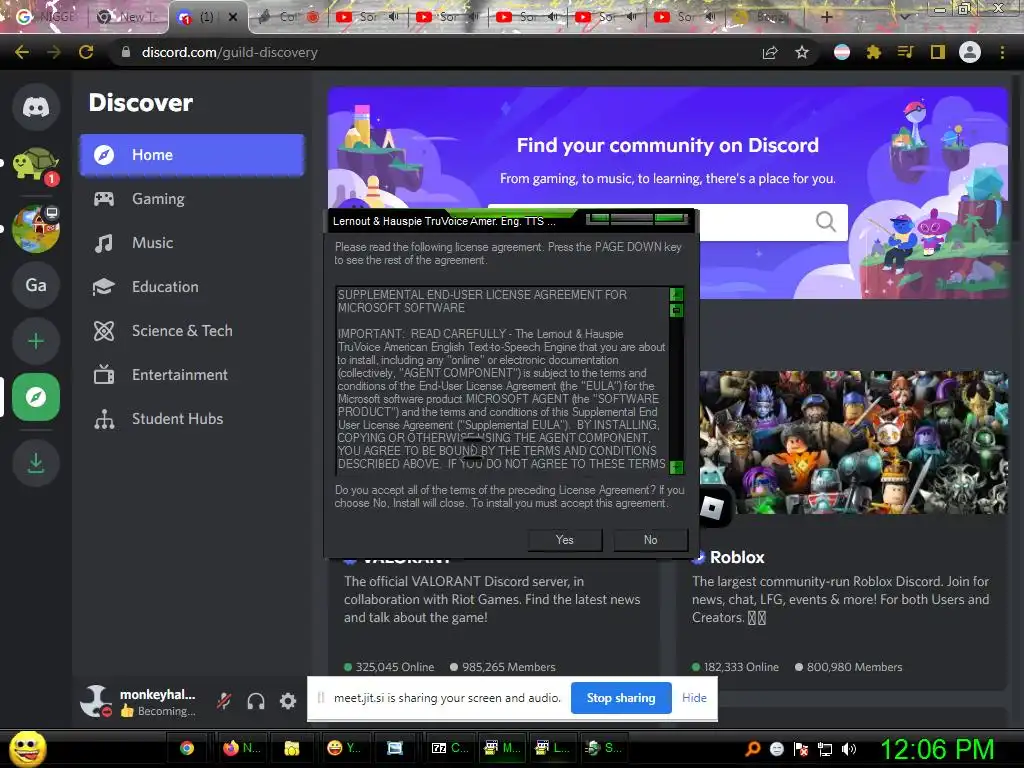Toggle microphone mute in the Discord user panel
This screenshot has height=768, width=1024.
tap(224, 701)
